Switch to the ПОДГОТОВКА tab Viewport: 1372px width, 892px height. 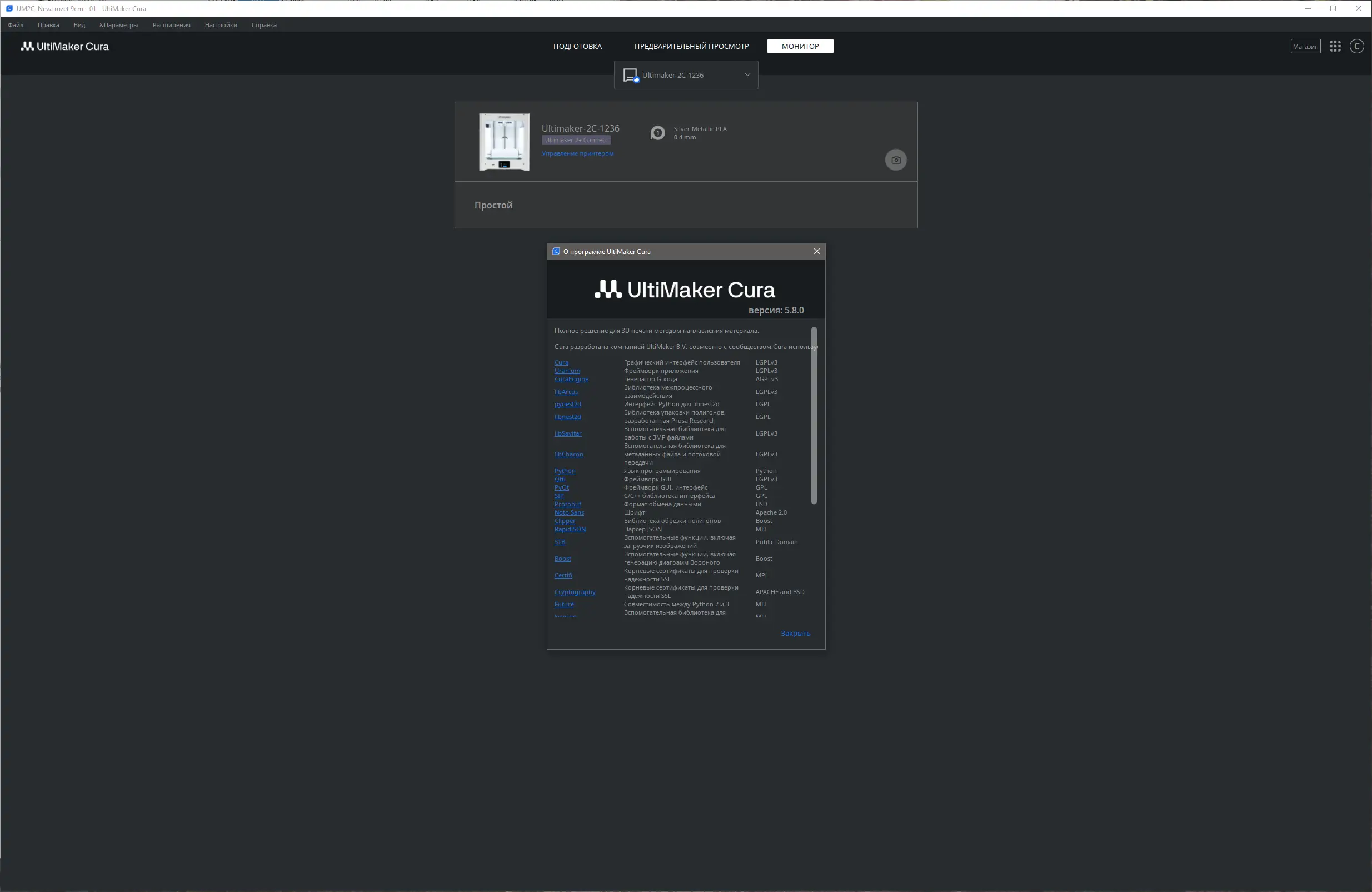click(577, 46)
